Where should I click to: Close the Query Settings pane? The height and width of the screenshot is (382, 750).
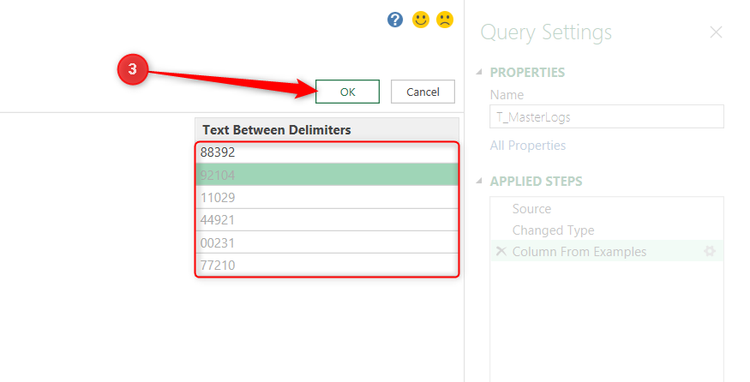coord(716,32)
